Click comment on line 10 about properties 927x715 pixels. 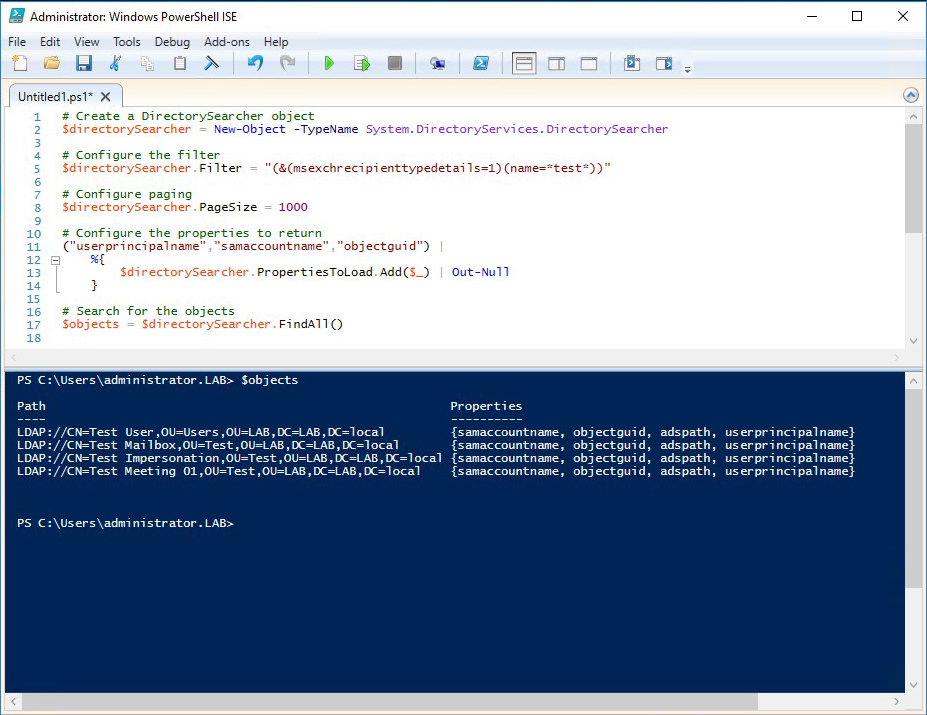coord(192,233)
